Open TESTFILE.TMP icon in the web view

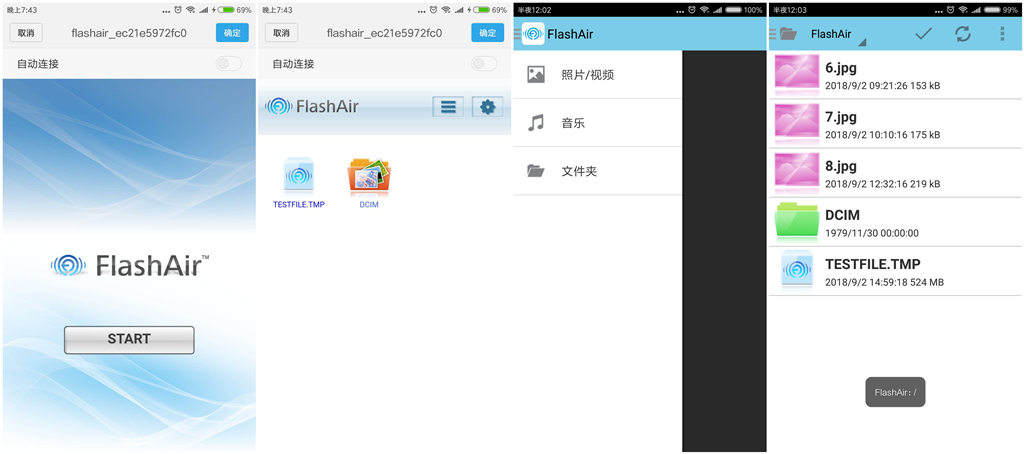[x=298, y=175]
